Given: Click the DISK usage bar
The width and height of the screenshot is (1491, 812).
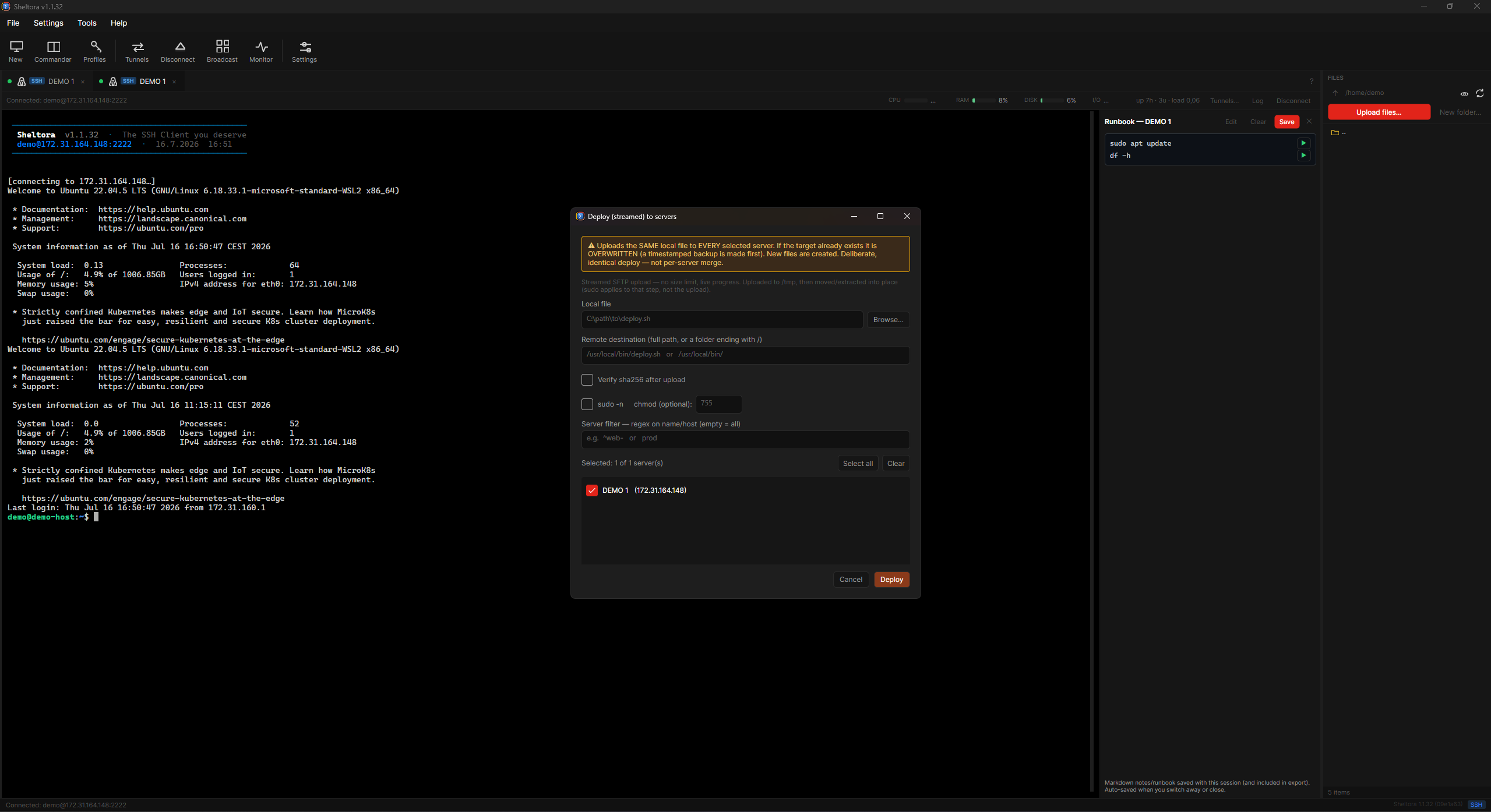Looking at the screenshot, I should pyautogui.click(x=1052, y=100).
